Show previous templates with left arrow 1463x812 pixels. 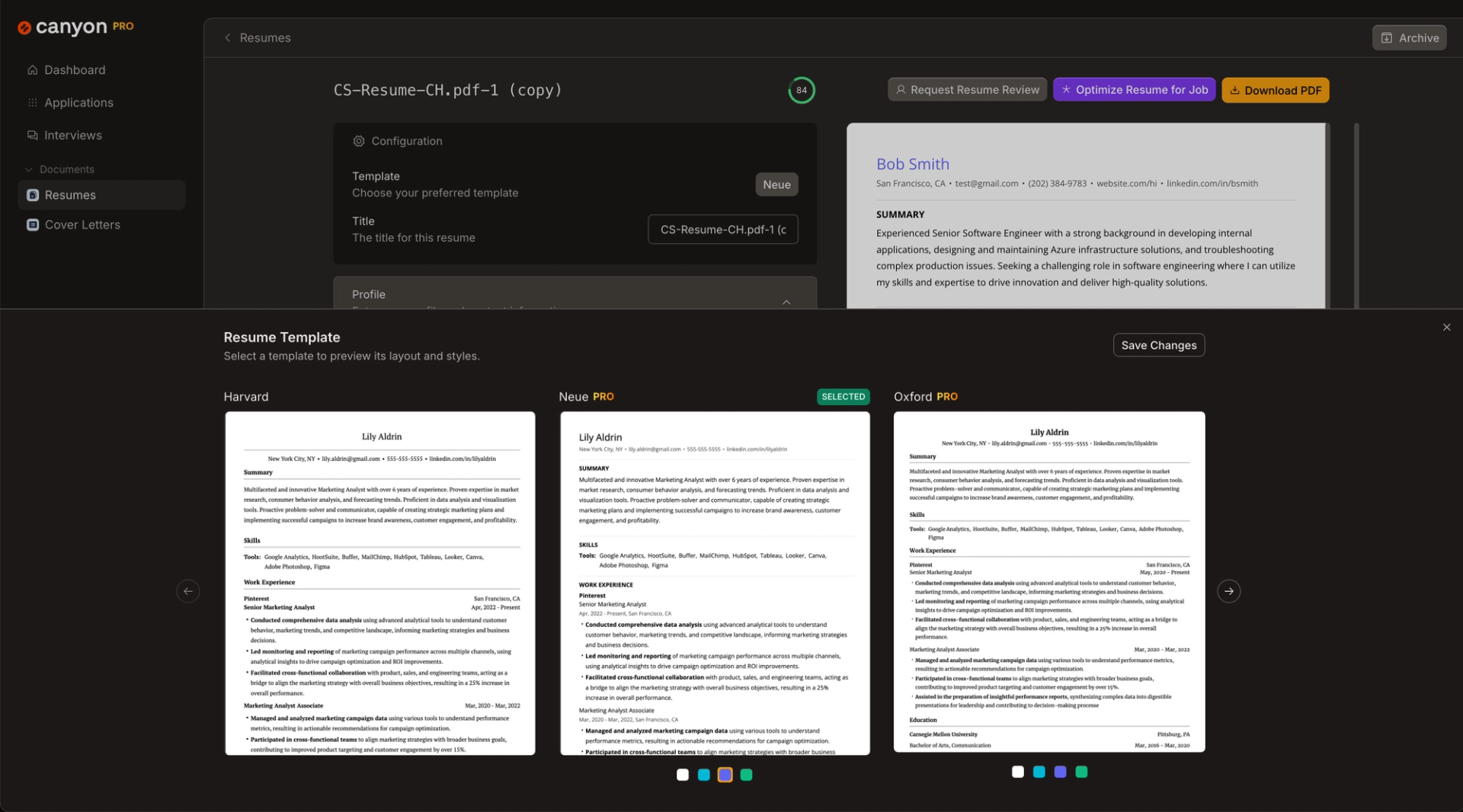[x=188, y=591]
